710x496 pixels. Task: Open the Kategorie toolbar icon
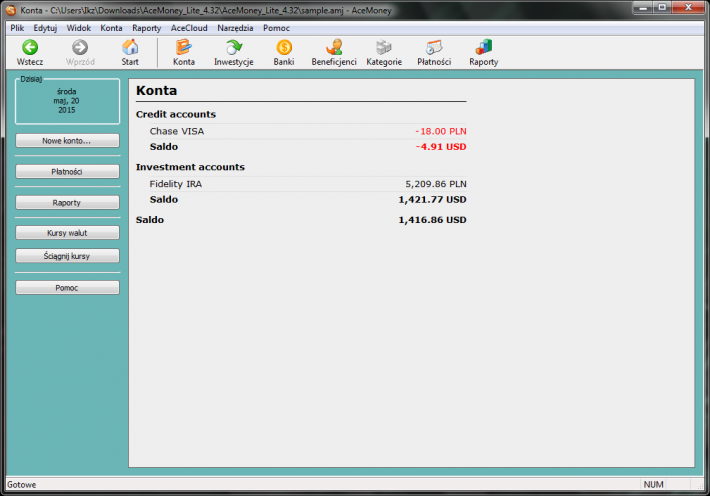pos(384,47)
